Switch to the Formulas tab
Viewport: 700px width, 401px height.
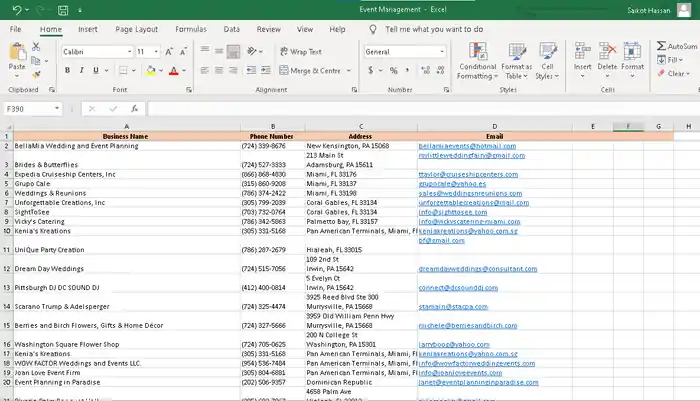click(191, 29)
